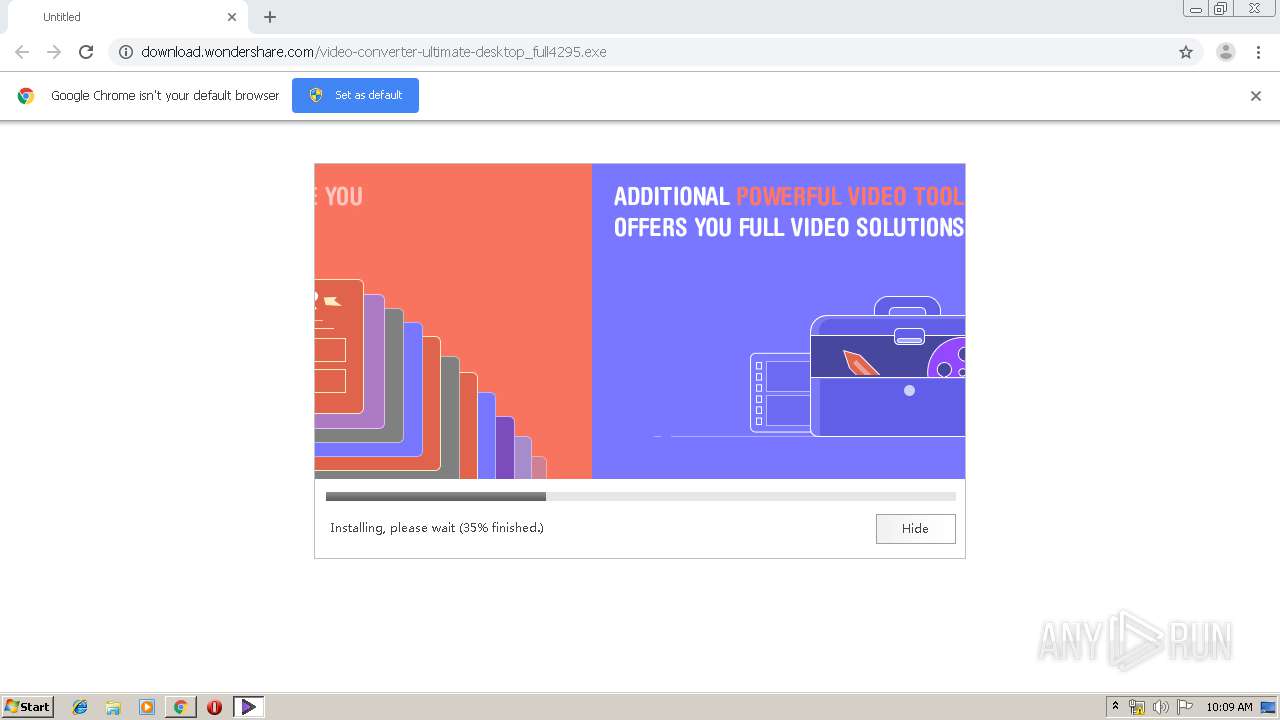Switch to Chrome in the taskbar
Viewport: 1280px width, 720px height.
point(180,707)
